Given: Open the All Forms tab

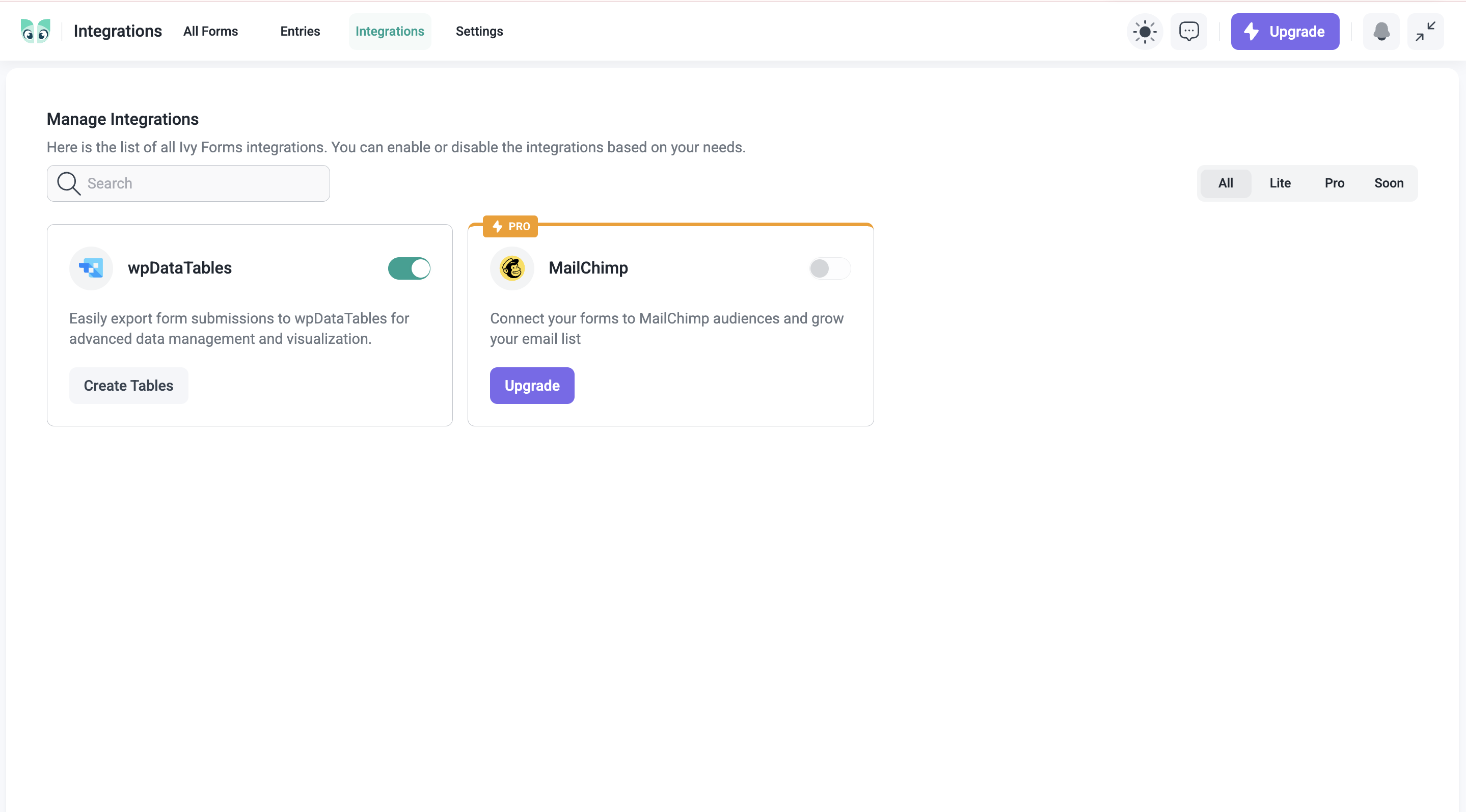Looking at the screenshot, I should point(210,31).
